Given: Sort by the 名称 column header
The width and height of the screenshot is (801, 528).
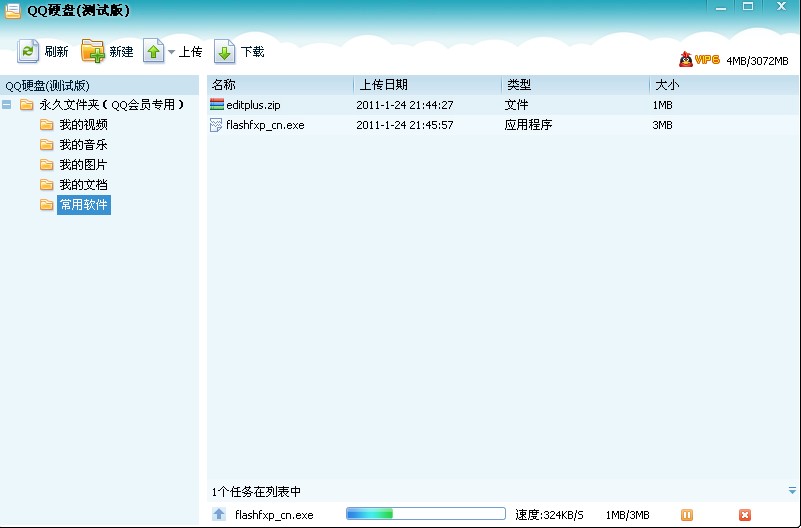Looking at the screenshot, I should click(280, 85).
